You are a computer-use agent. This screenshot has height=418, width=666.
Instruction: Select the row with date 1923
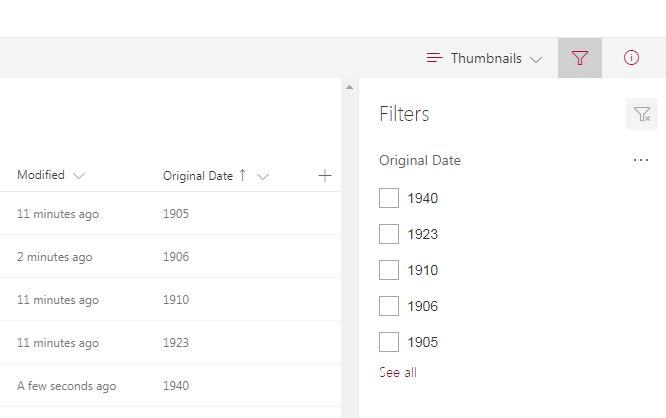pyautogui.click(x=170, y=342)
